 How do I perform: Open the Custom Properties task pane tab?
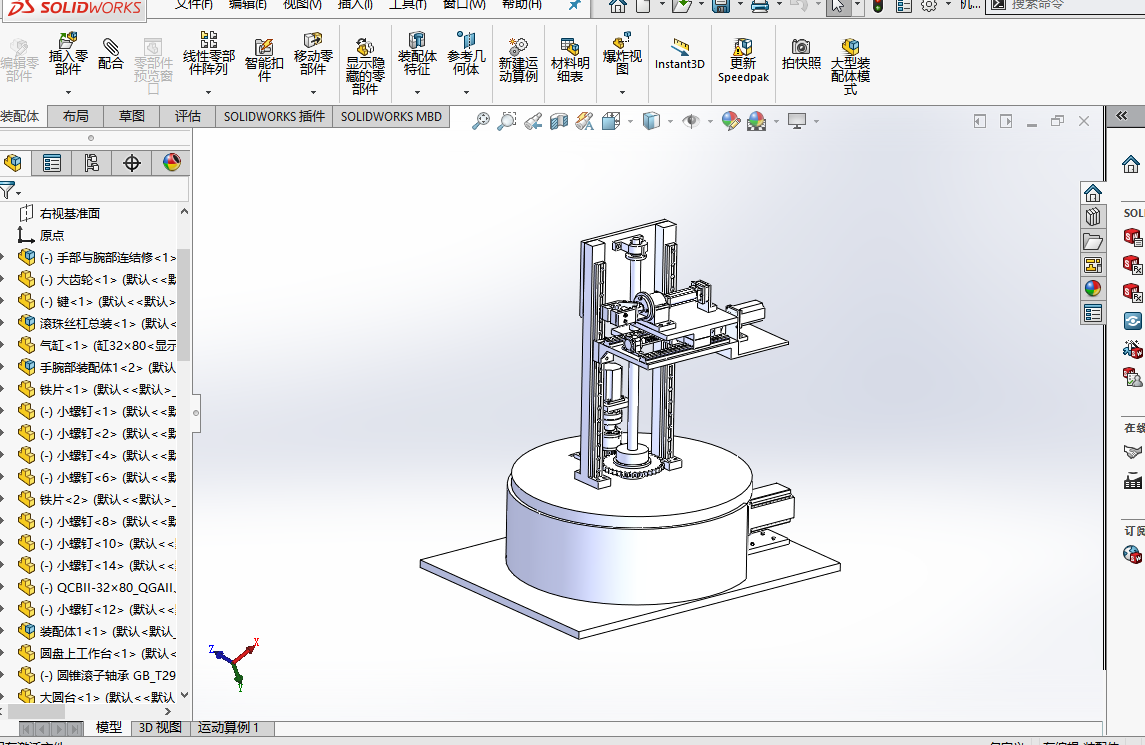tap(1092, 313)
